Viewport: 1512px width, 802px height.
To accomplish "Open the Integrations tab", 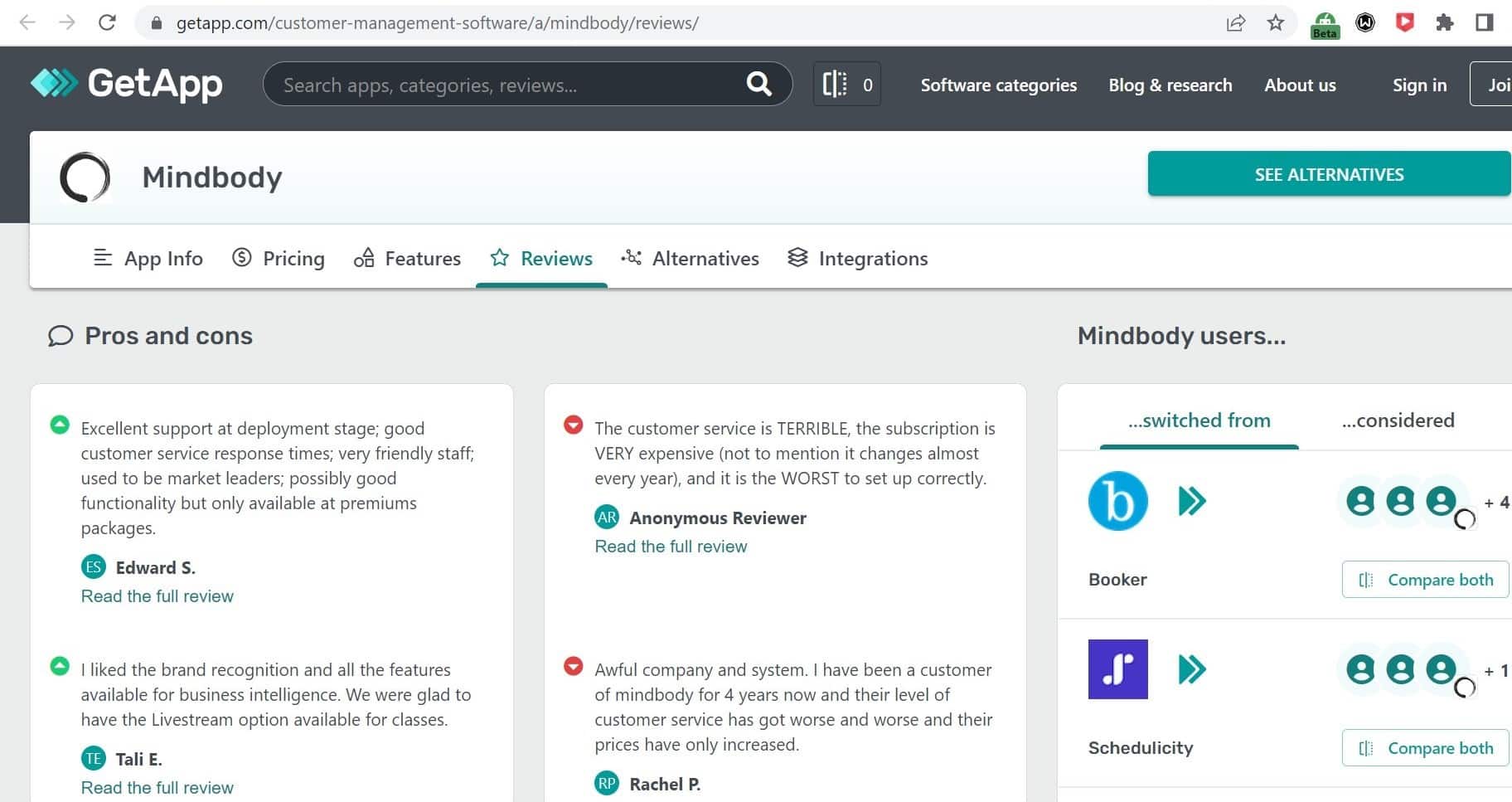I will (858, 259).
